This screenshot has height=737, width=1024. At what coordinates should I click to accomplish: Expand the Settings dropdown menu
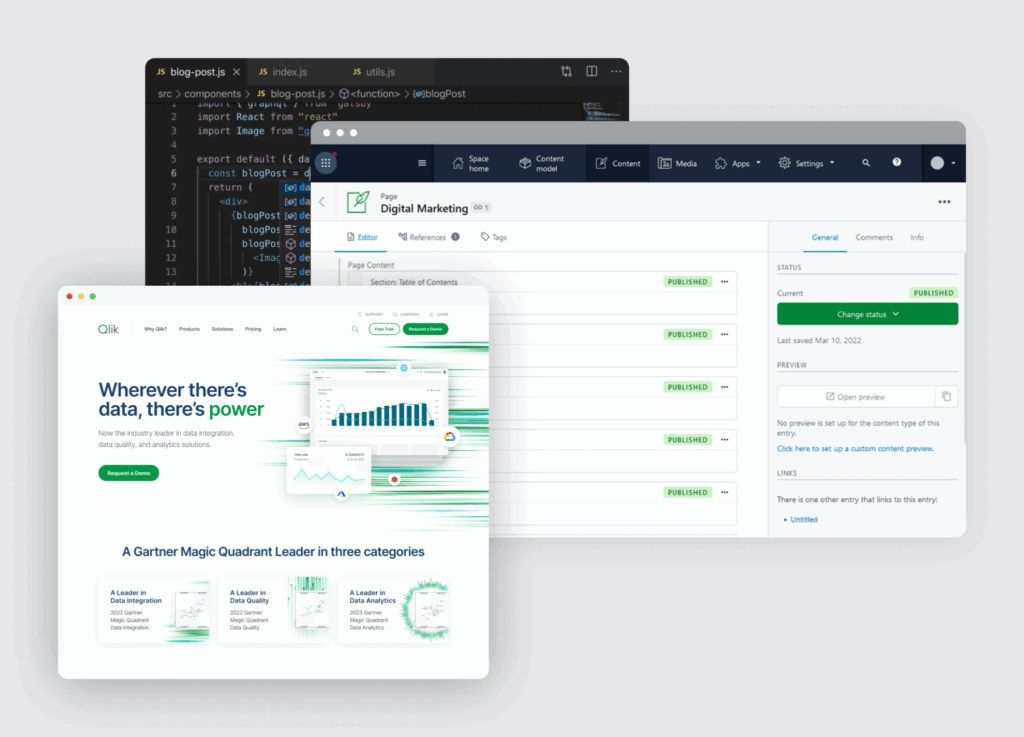coord(807,163)
